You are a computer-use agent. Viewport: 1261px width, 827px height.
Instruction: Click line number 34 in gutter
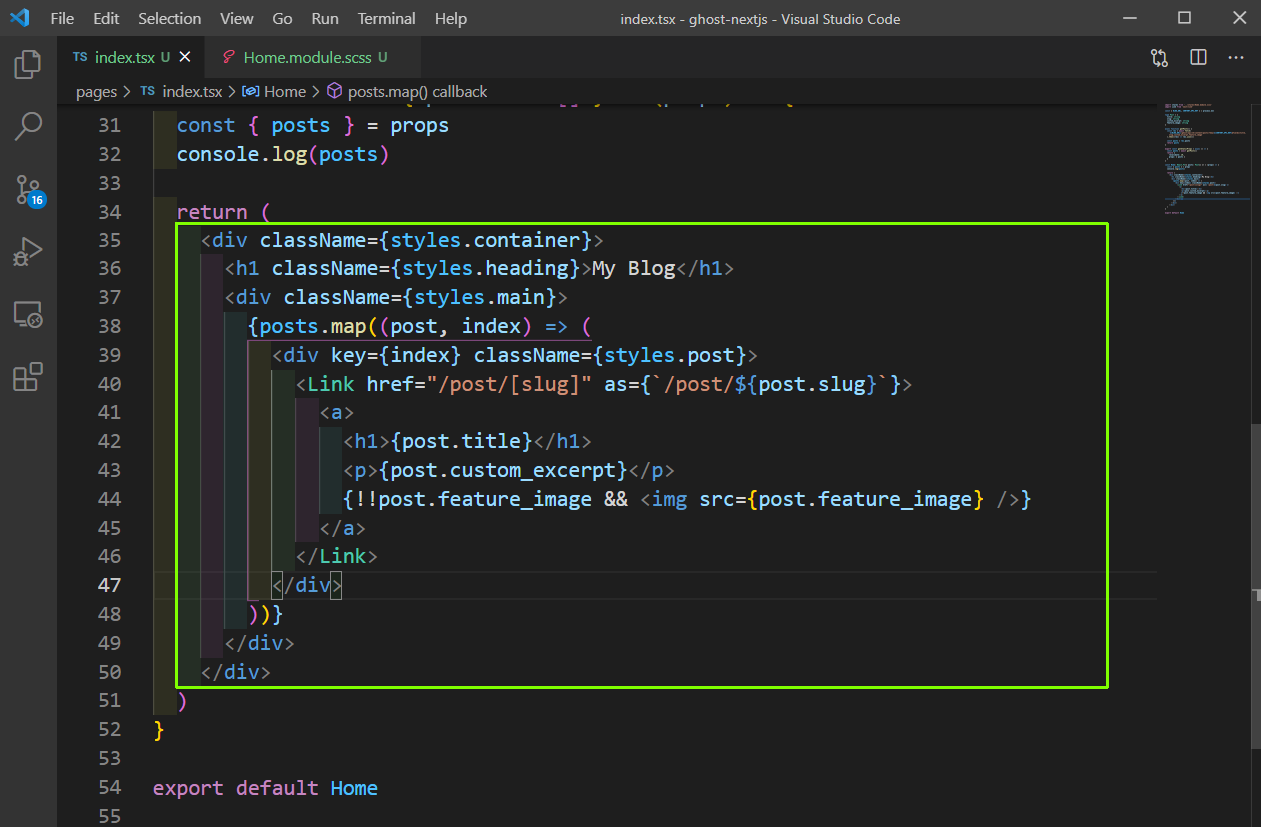[x=110, y=212]
